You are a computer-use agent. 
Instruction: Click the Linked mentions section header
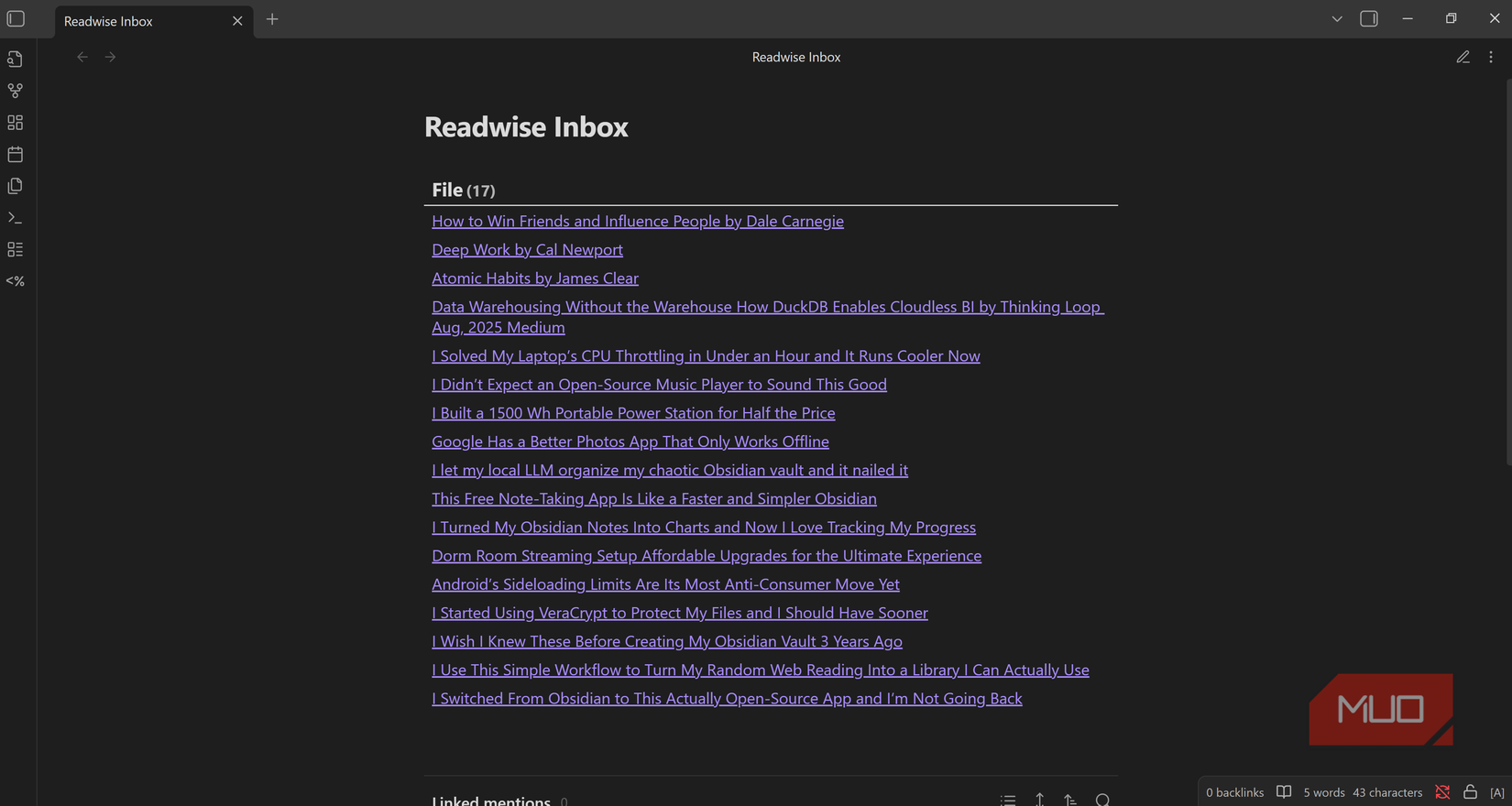click(491, 801)
